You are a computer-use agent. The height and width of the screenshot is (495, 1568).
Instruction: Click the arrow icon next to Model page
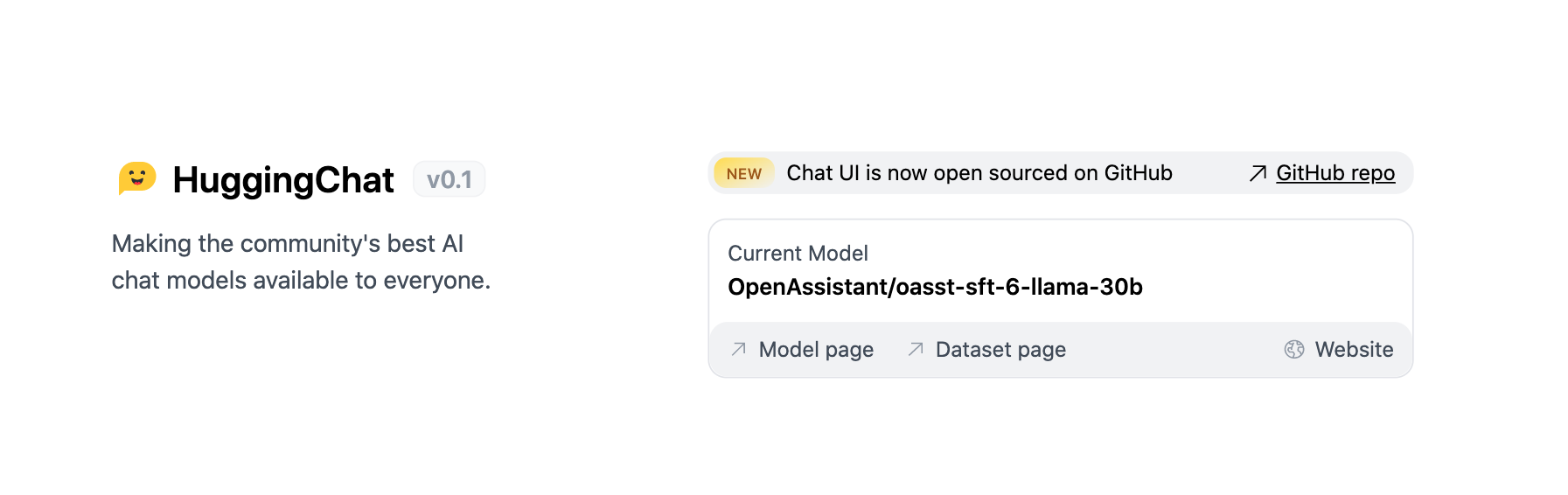click(x=739, y=349)
